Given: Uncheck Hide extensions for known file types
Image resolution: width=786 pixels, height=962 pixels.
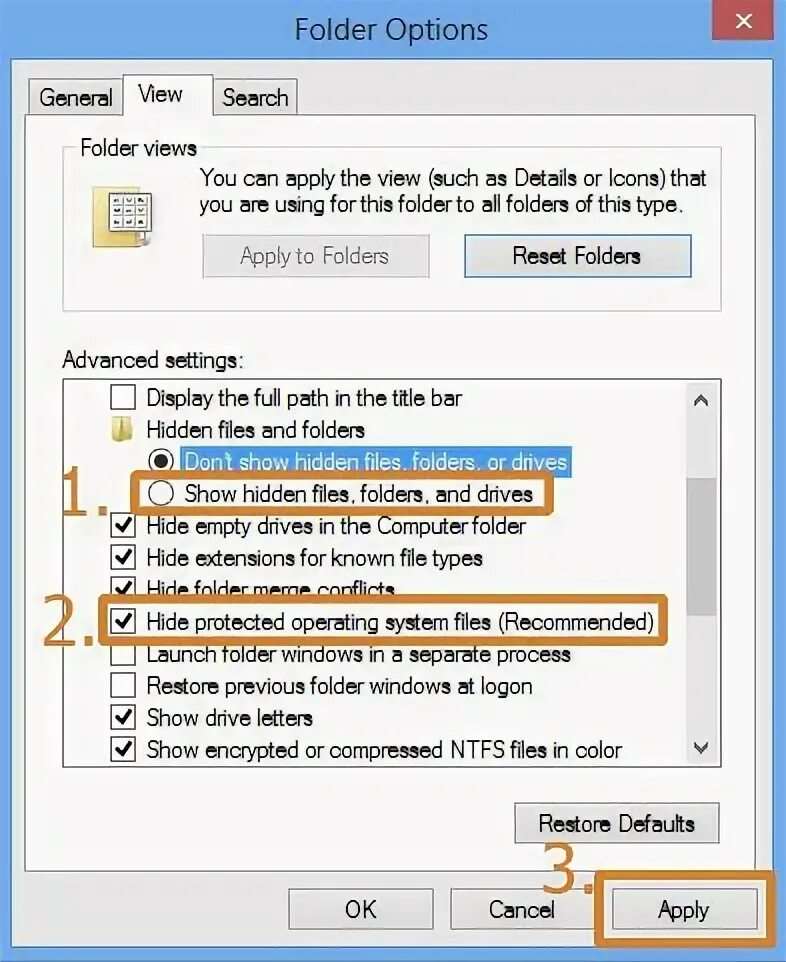Looking at the screenshot, I should [123, 558].
